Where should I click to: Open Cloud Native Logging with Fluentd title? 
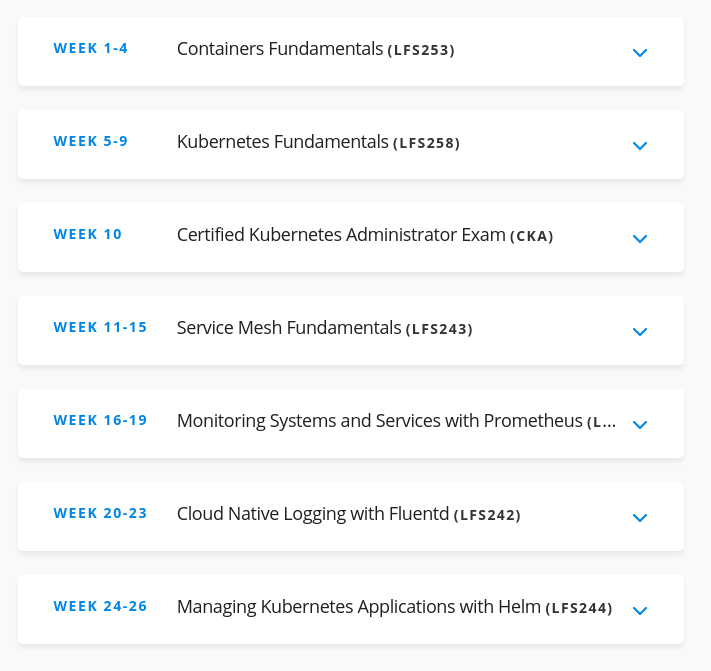(x=349, y=514)
